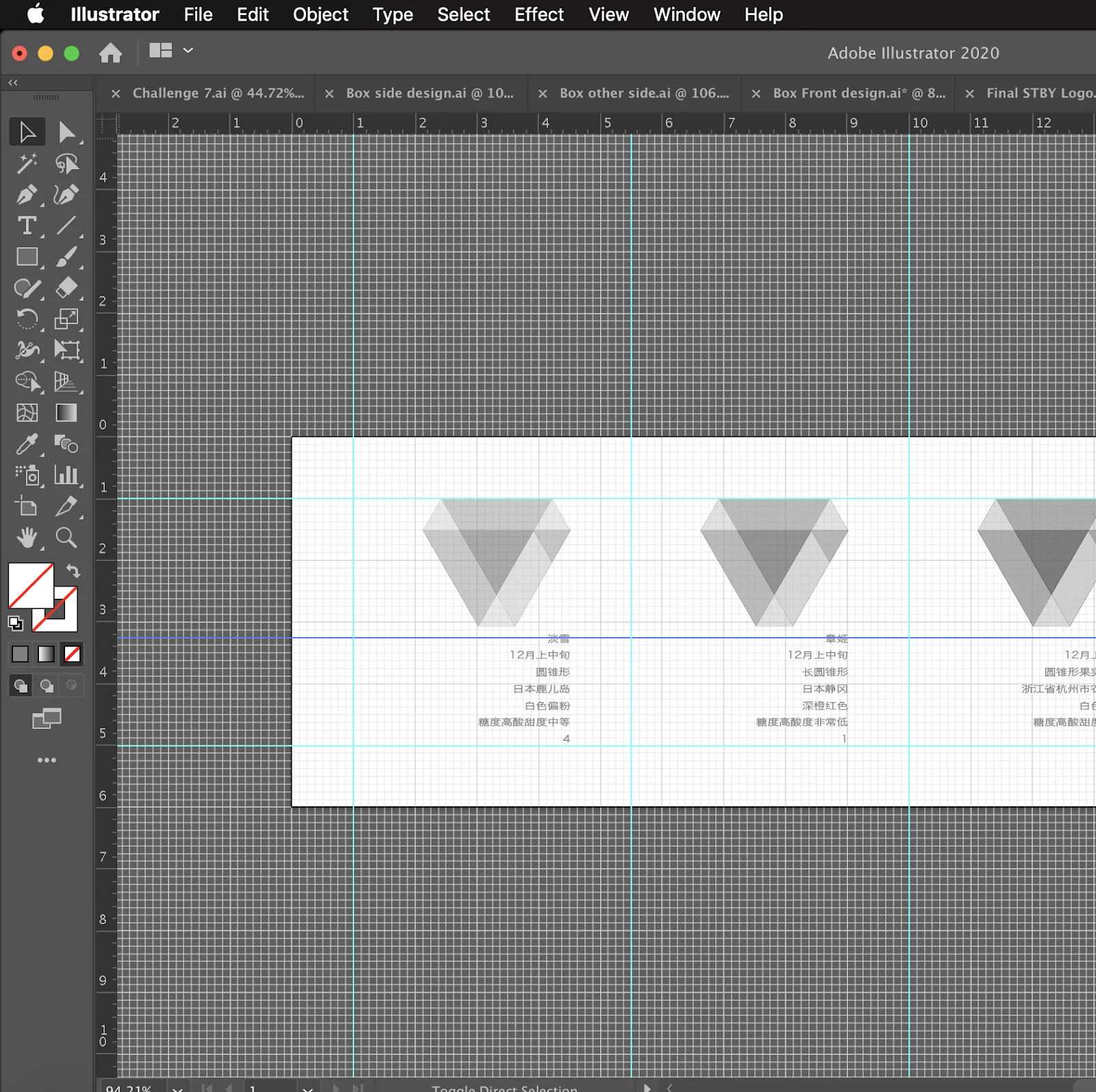Activate the Zoom tool magnifier
The height and width of the screenshot is (1092, 1096).
[x=66, y=538]
